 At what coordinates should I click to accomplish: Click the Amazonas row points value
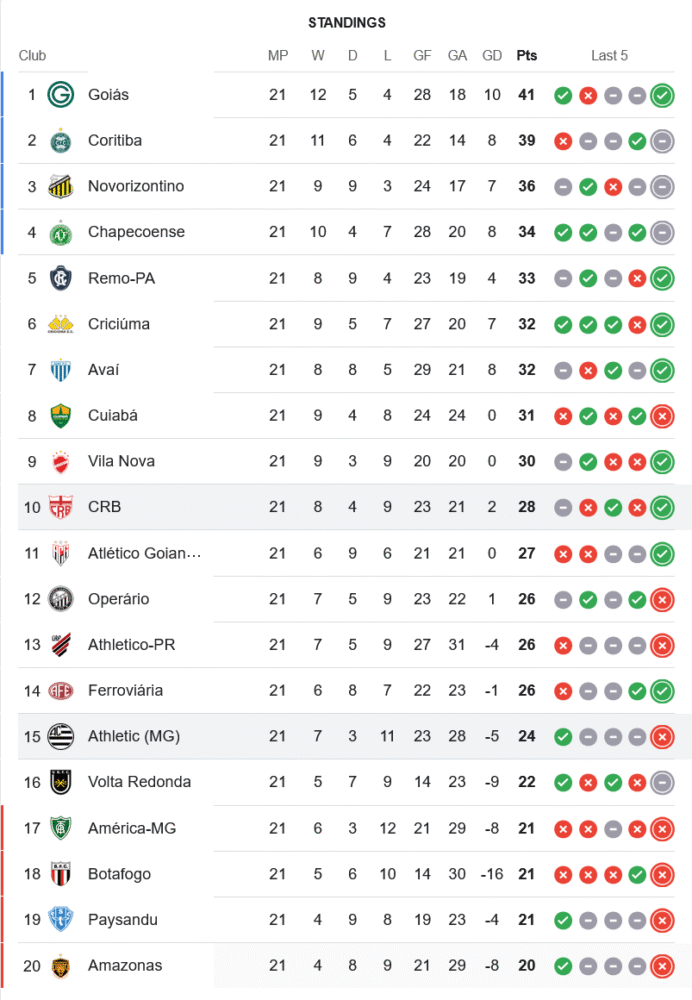527,966
